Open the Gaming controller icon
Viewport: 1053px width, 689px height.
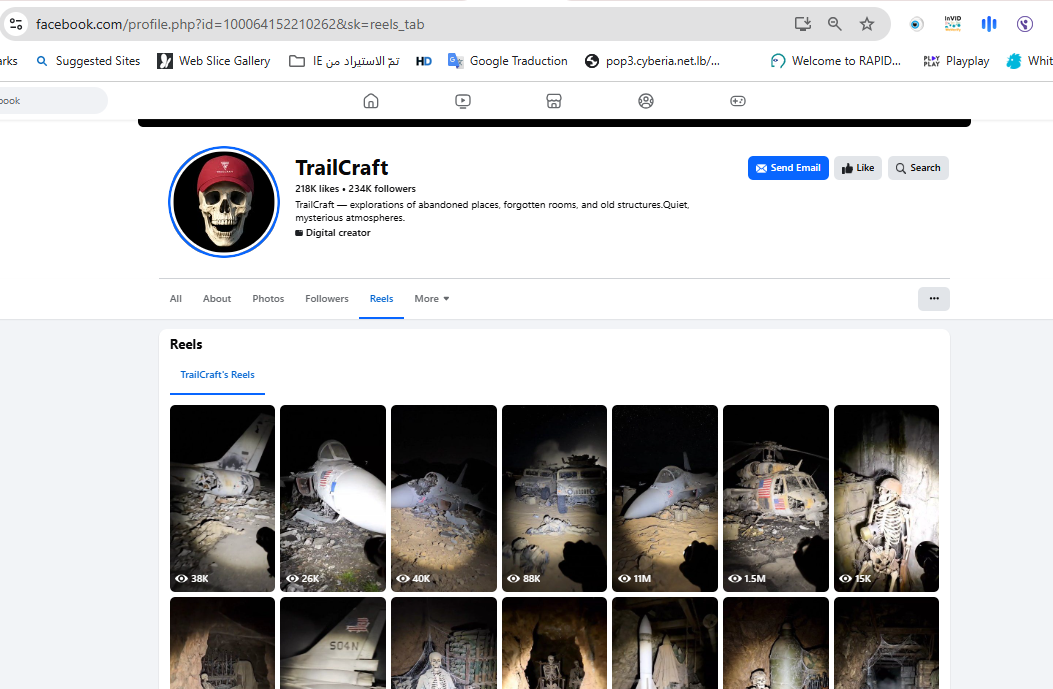pos(738,101)
